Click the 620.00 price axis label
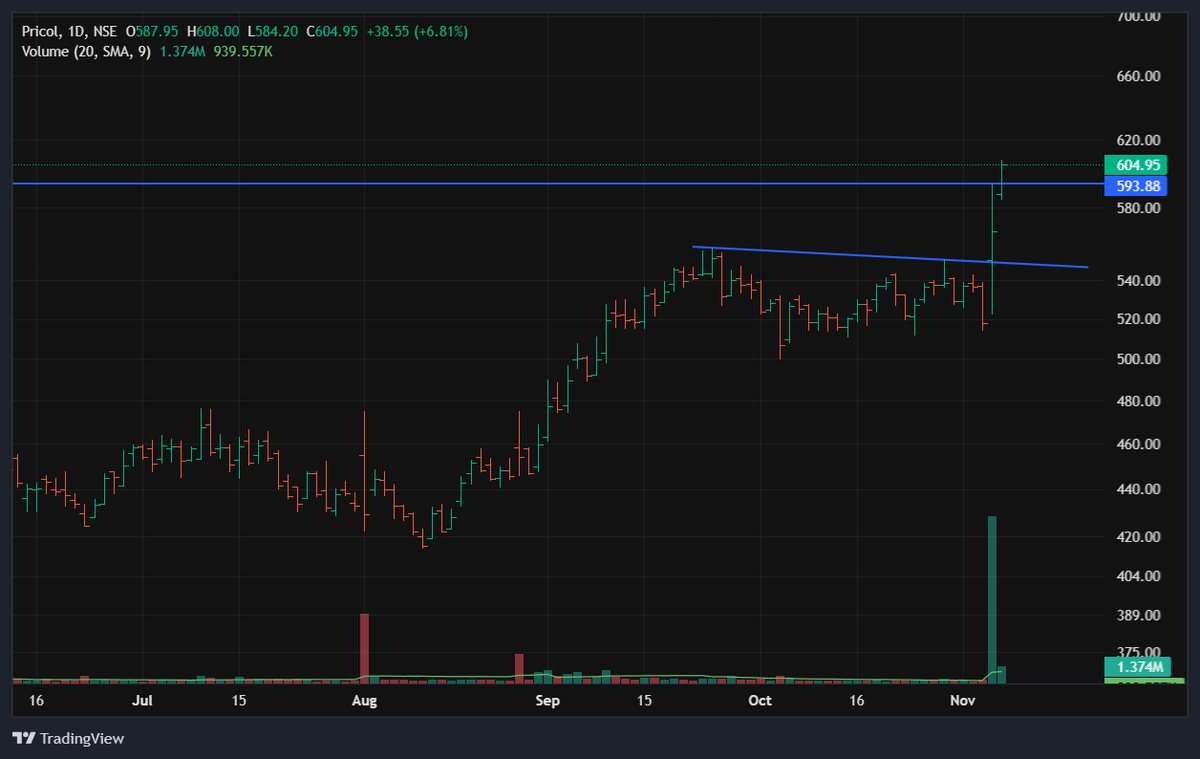The width and height of the screenshot is (1200, 759). tap(1138, 140)
